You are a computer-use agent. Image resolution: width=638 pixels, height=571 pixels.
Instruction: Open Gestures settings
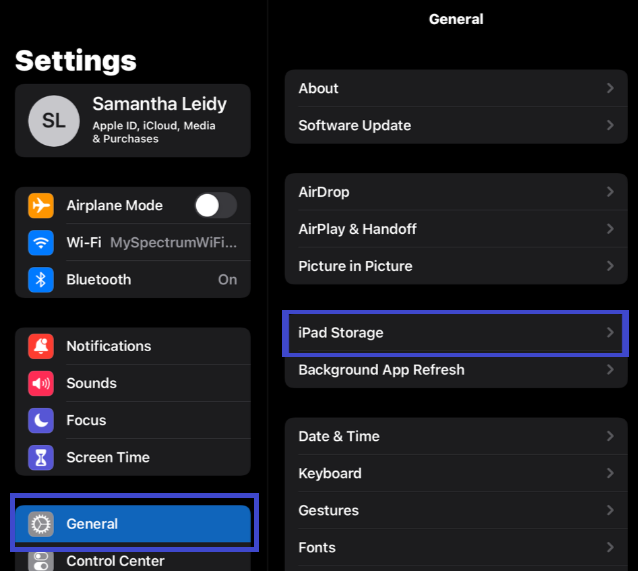[x=456, y=510]
